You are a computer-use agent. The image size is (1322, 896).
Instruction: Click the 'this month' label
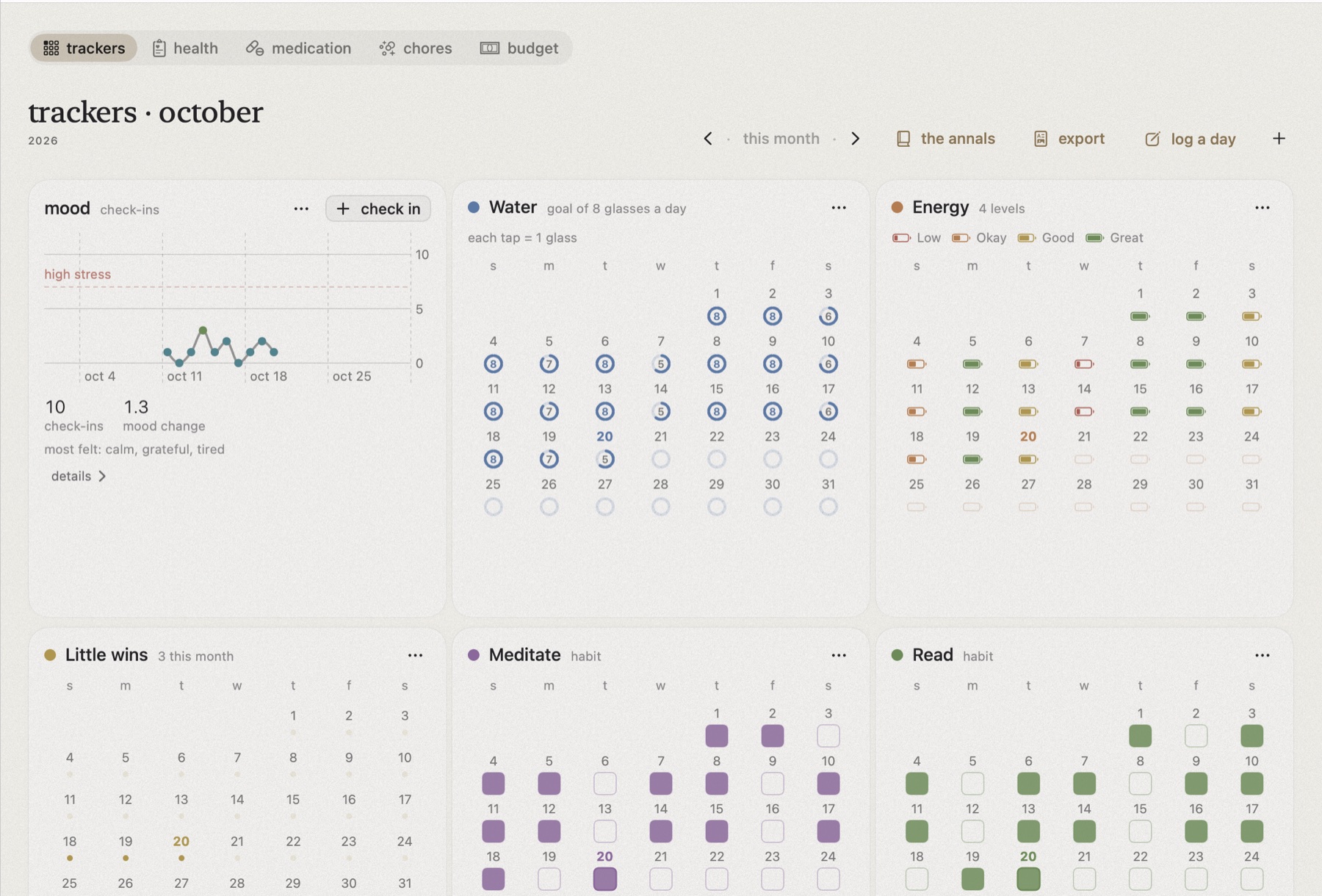[781, 138]
